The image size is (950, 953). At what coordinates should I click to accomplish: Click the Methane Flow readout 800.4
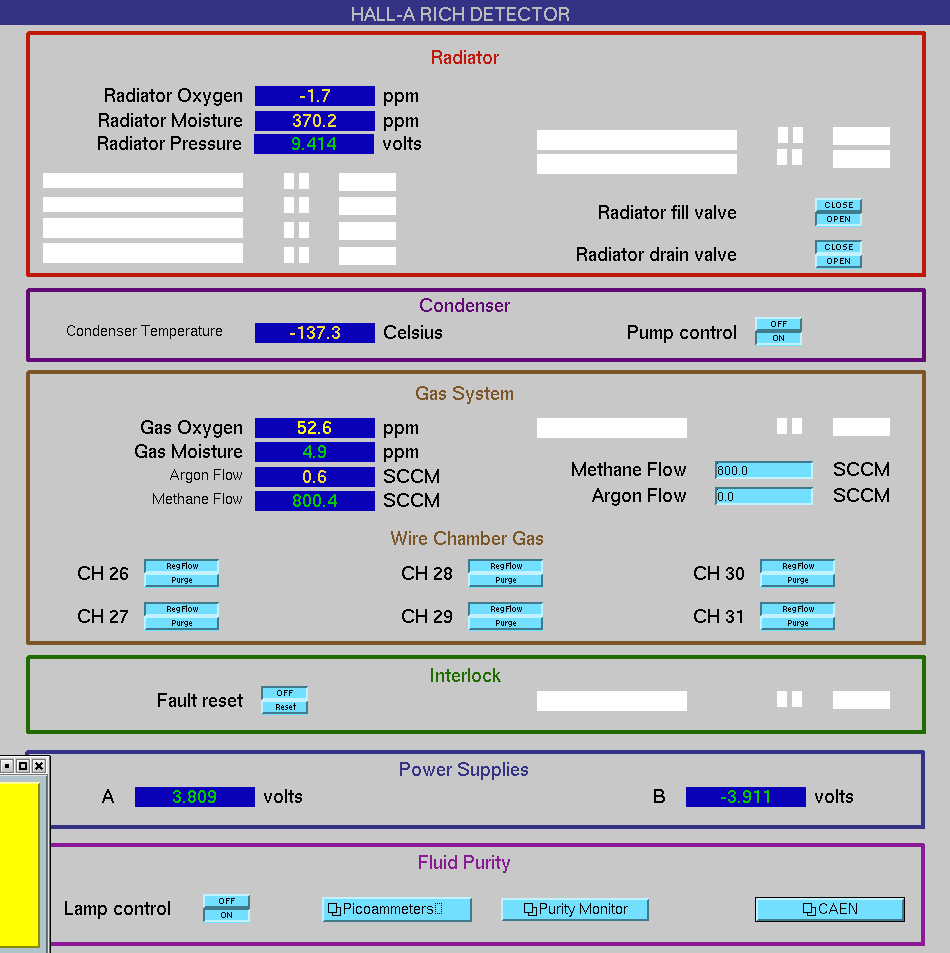(315, 501)
